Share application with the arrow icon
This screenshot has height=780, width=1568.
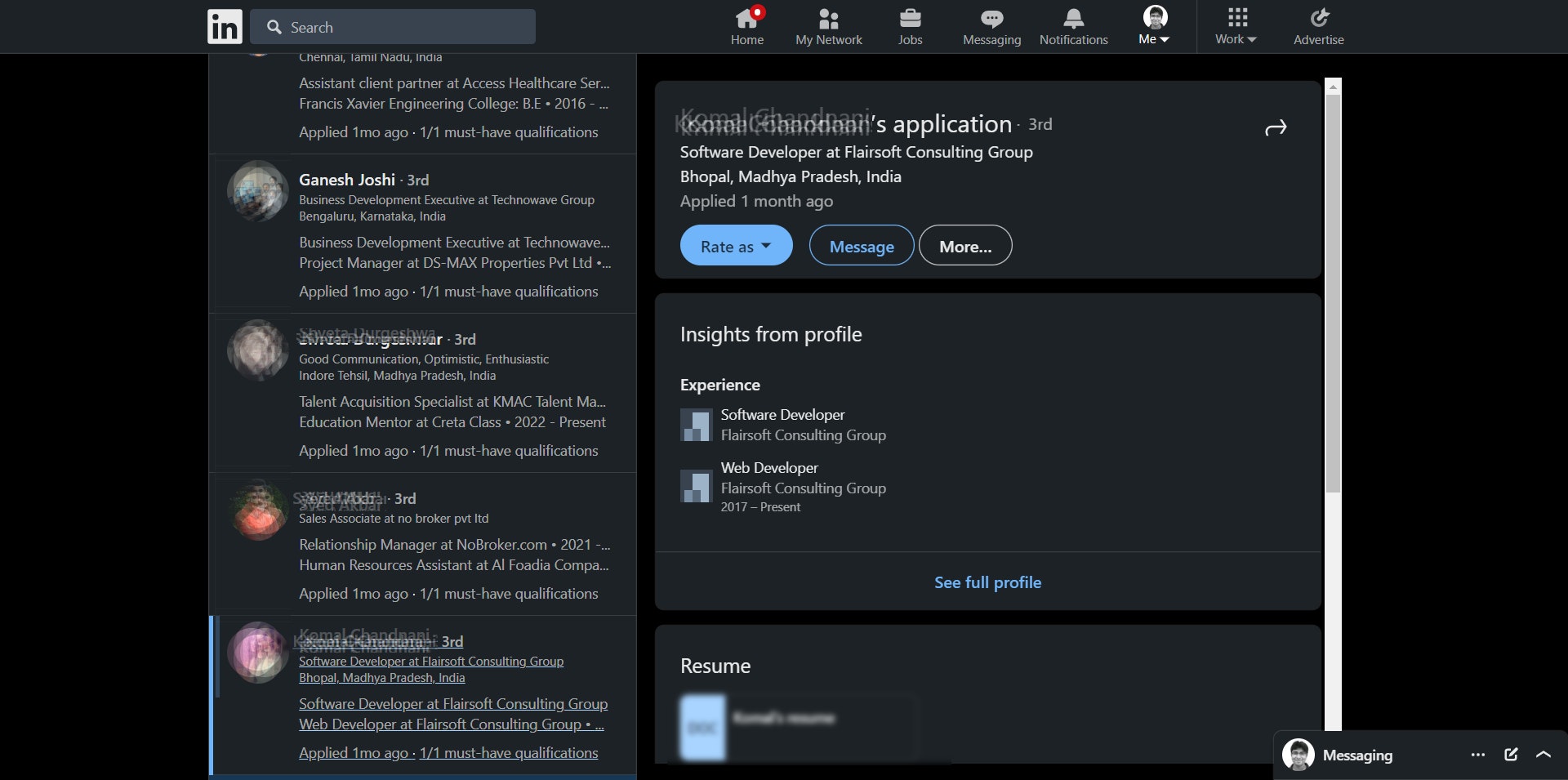pyautogui.click(x=1276, y=127)
